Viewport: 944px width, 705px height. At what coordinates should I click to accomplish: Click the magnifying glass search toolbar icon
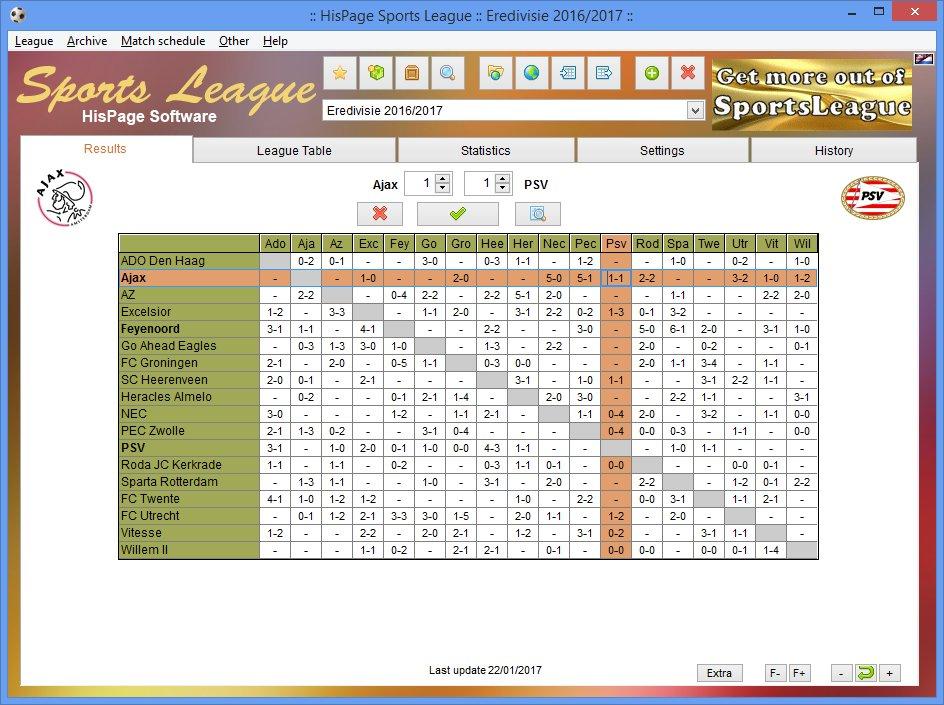pos(447,73)
